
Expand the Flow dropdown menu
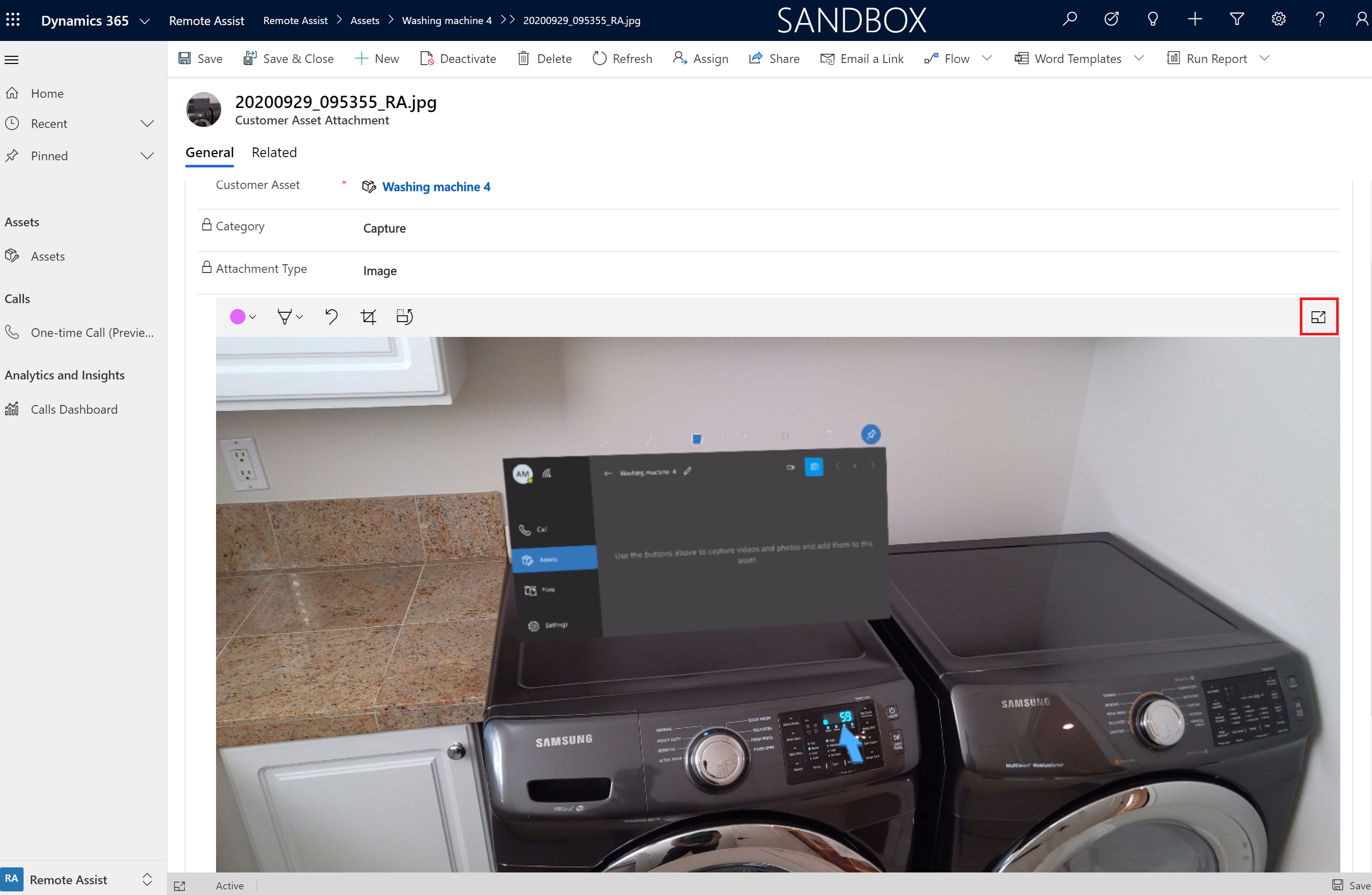(x=988, y=58)
